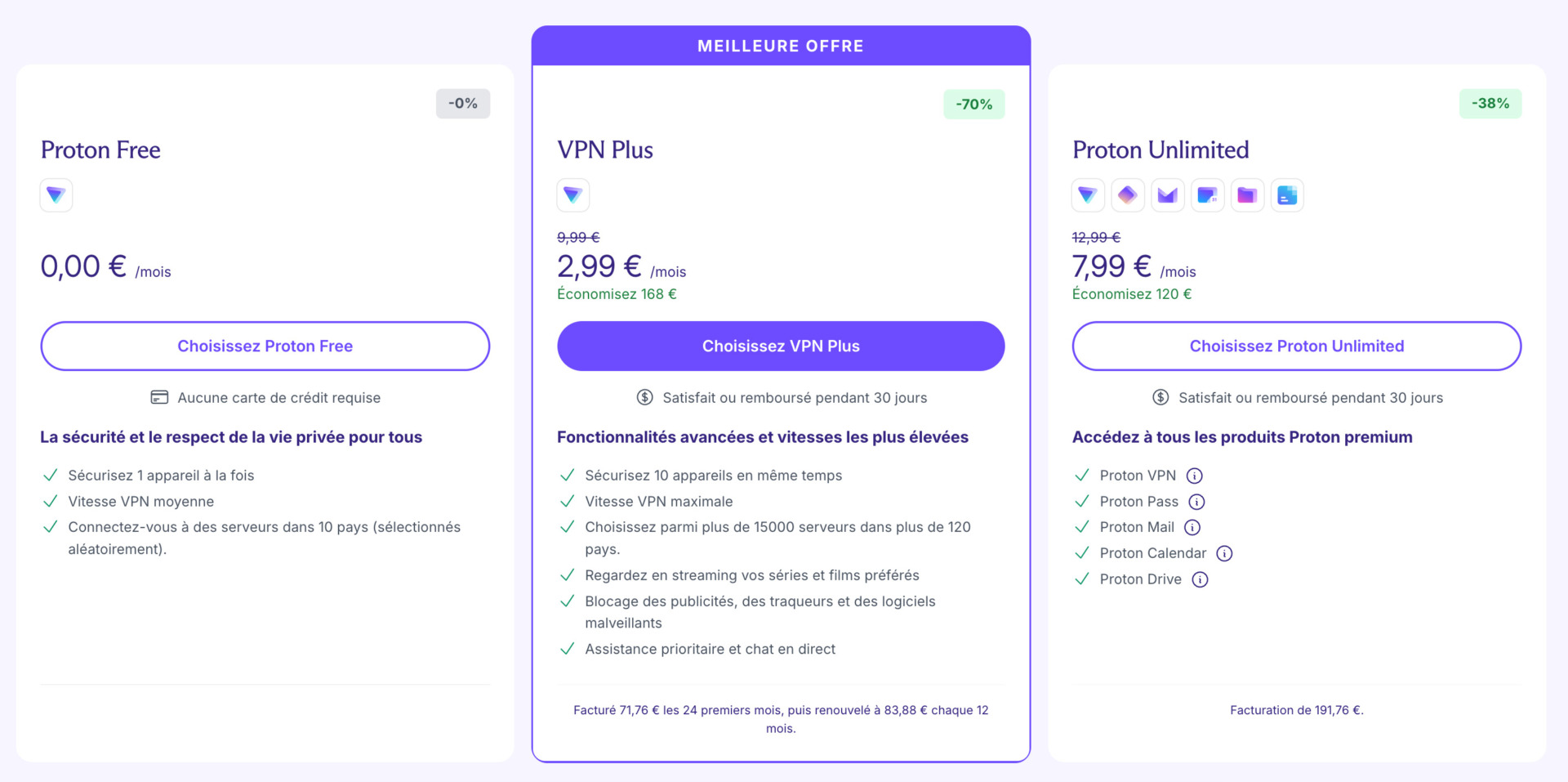Image resolution: width=1568 pixels, height=782 pixels.
Task: Open the info tooltip next to Proton VPN
Action: [x=1195, y=475]
